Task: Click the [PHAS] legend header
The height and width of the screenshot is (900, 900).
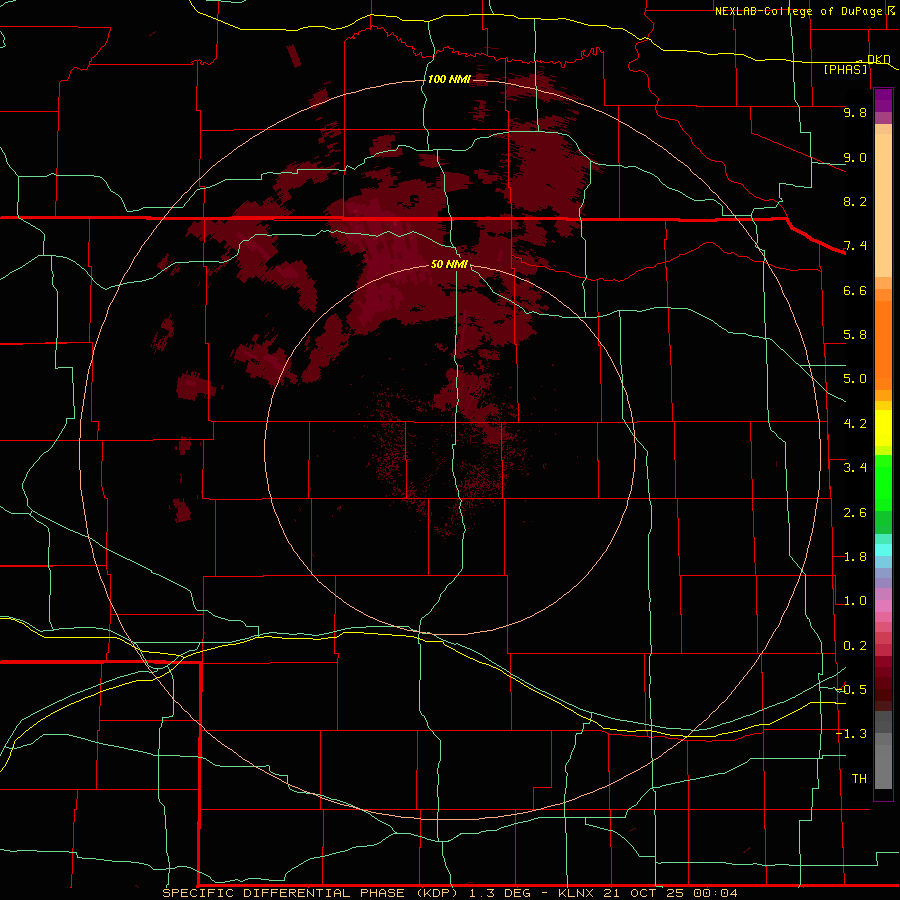Action: coord(845,69)
